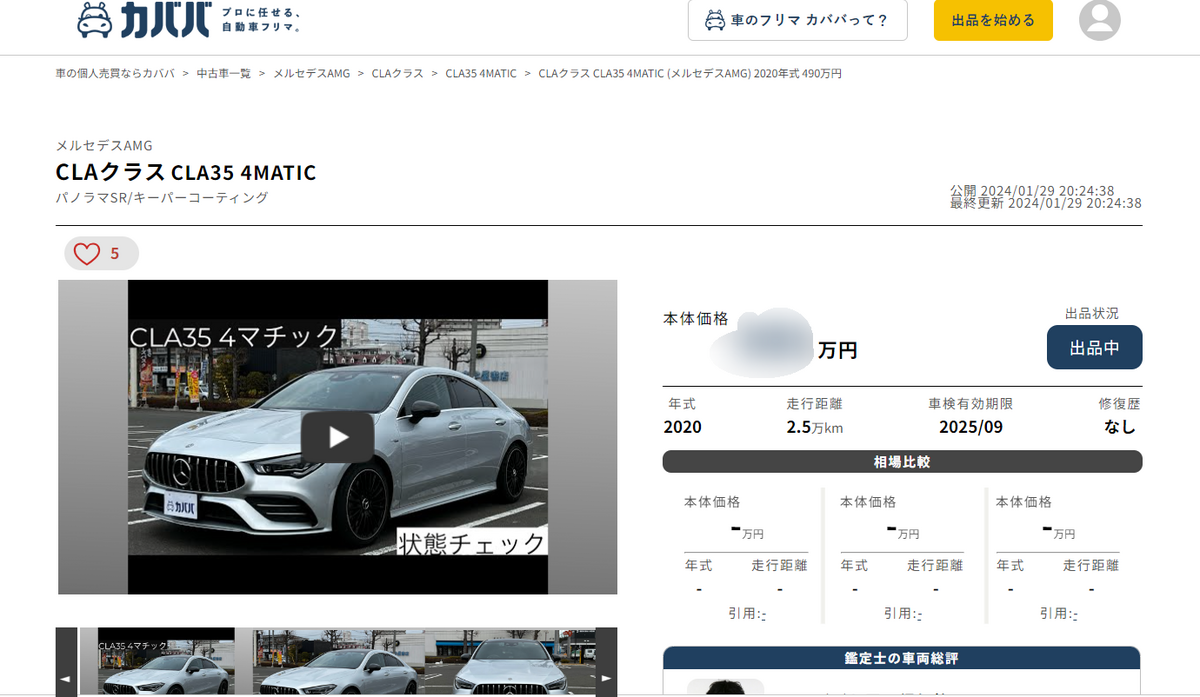This screenshot has height=697, width=1200.
Task: Go to 車の個人売買ならカババ breadcrumb
Action: click(x=115, y=74)
